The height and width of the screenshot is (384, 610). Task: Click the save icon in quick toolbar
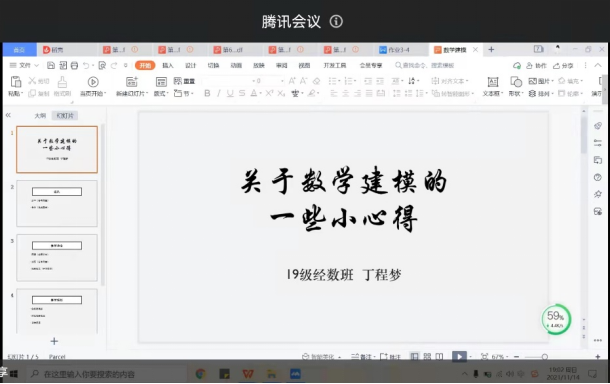click(51, 65)
